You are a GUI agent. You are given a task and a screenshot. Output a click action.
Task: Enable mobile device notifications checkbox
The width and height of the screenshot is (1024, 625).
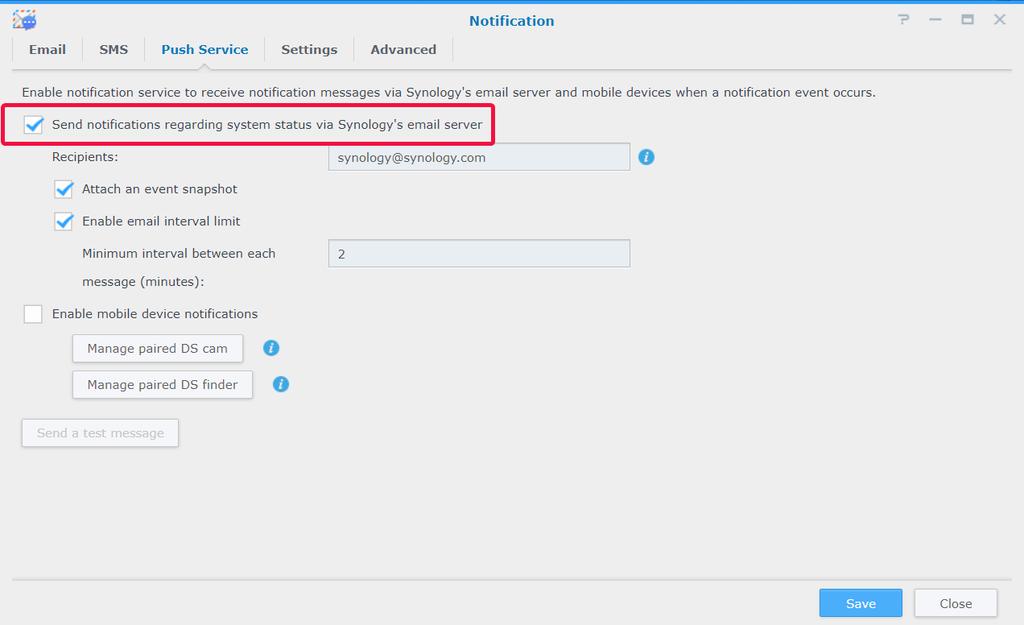click(33, 314)
